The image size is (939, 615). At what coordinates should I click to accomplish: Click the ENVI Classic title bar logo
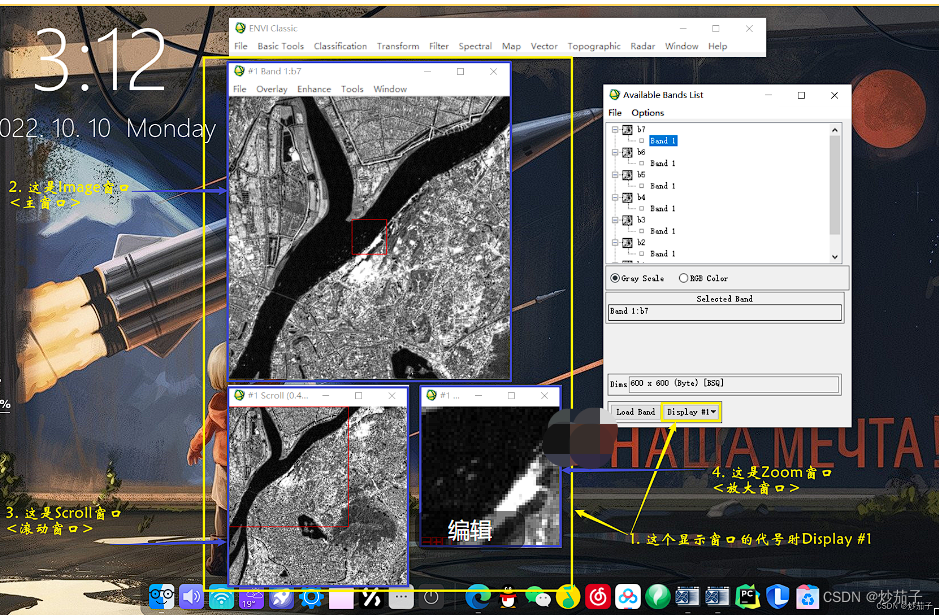(240, 28)
